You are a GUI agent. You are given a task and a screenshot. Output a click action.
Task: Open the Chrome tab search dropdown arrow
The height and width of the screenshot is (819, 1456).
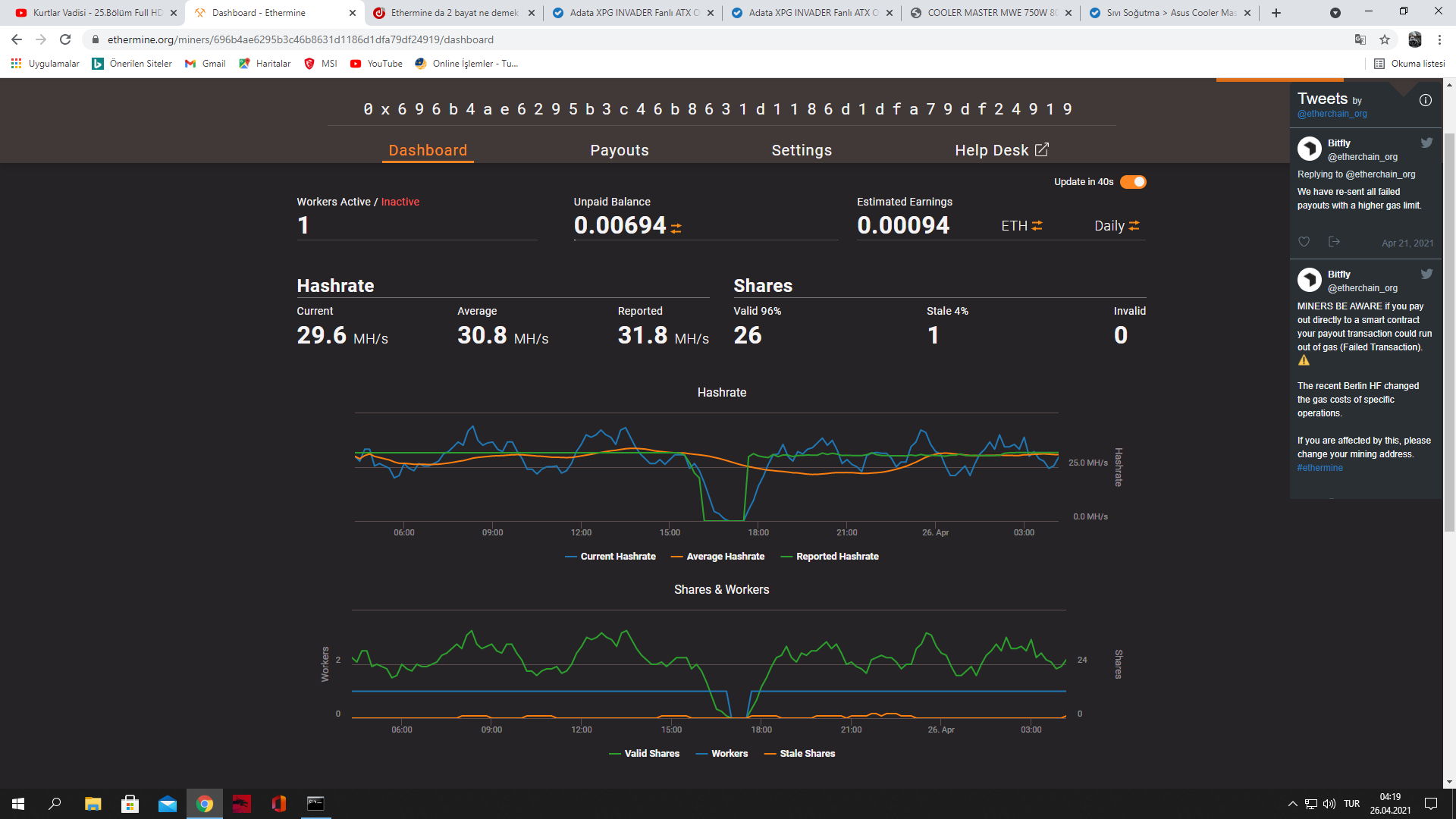1335,13
